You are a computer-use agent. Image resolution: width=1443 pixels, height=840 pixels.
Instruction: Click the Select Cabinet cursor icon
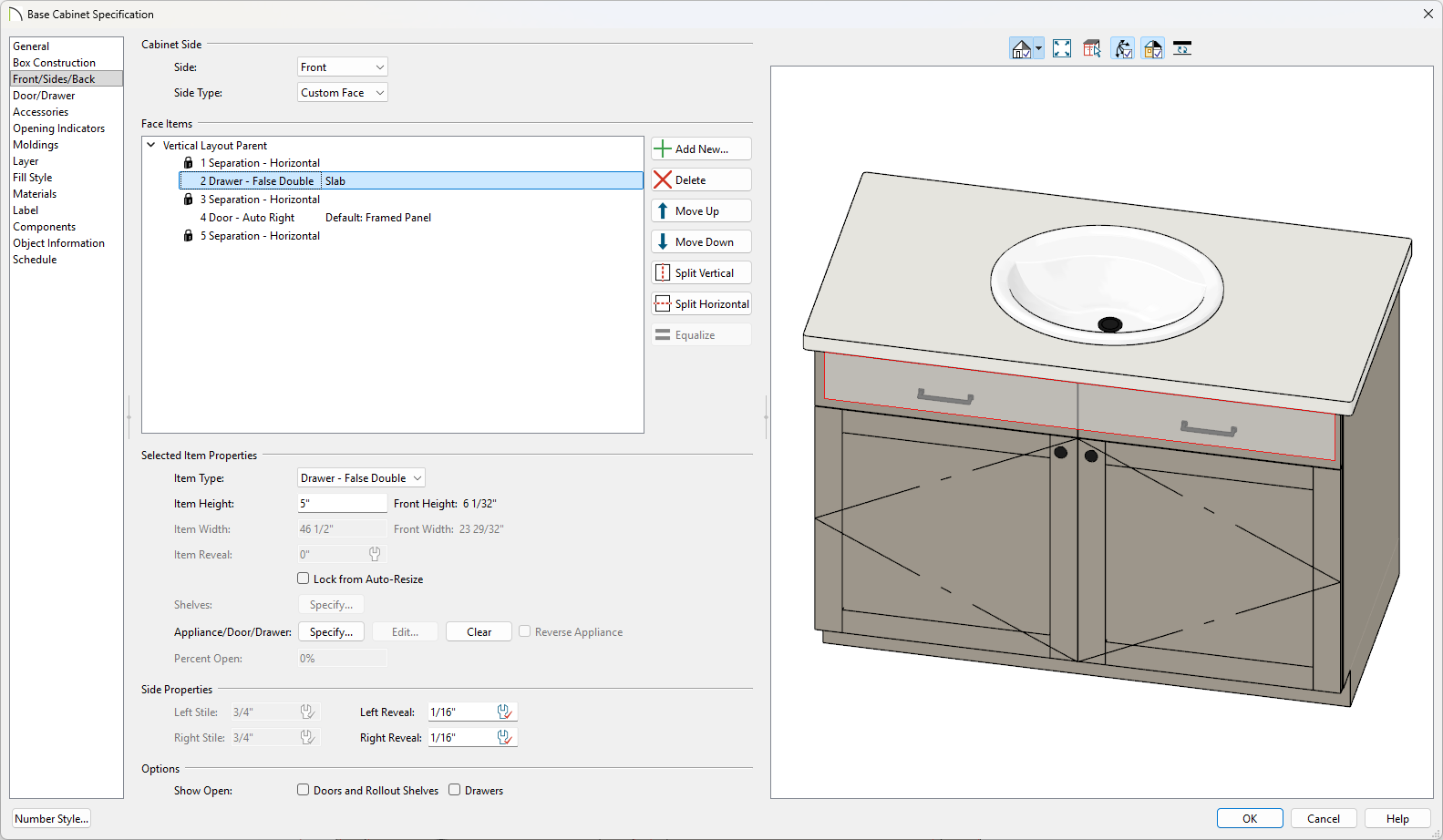point(1092,48)
